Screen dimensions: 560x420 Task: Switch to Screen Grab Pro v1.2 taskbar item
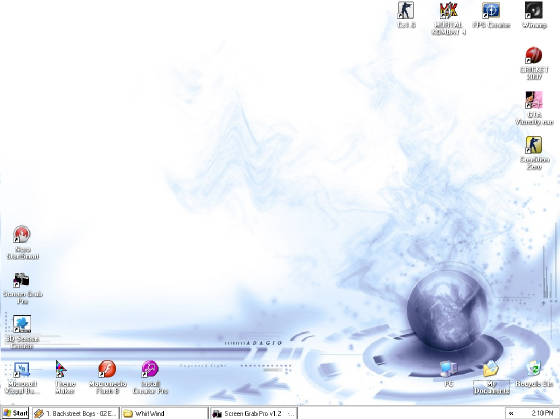coord(253,414)
